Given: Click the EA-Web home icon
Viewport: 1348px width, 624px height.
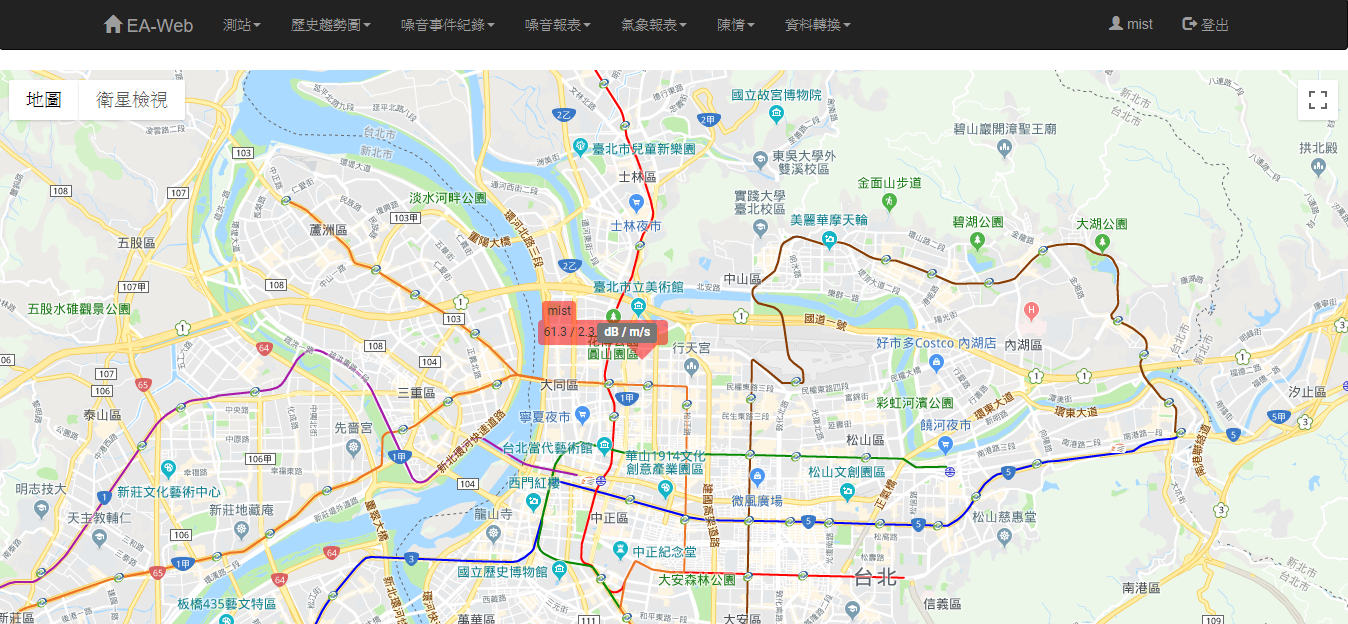Looking at the screenshot, I should pos(113,24).
